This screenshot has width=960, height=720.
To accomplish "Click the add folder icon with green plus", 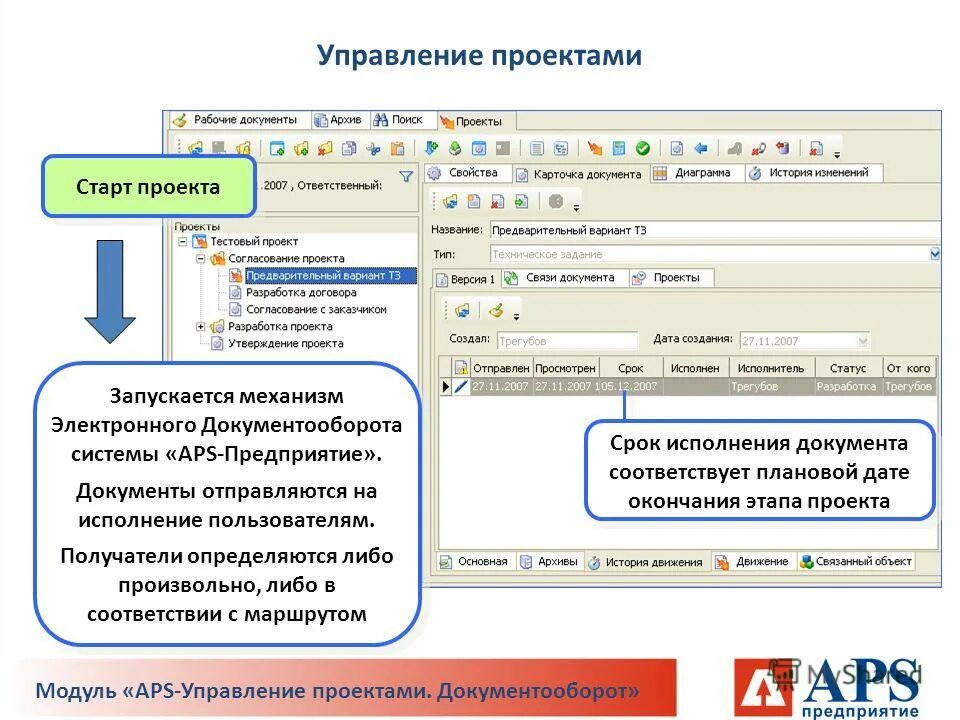I will point(301,148).
